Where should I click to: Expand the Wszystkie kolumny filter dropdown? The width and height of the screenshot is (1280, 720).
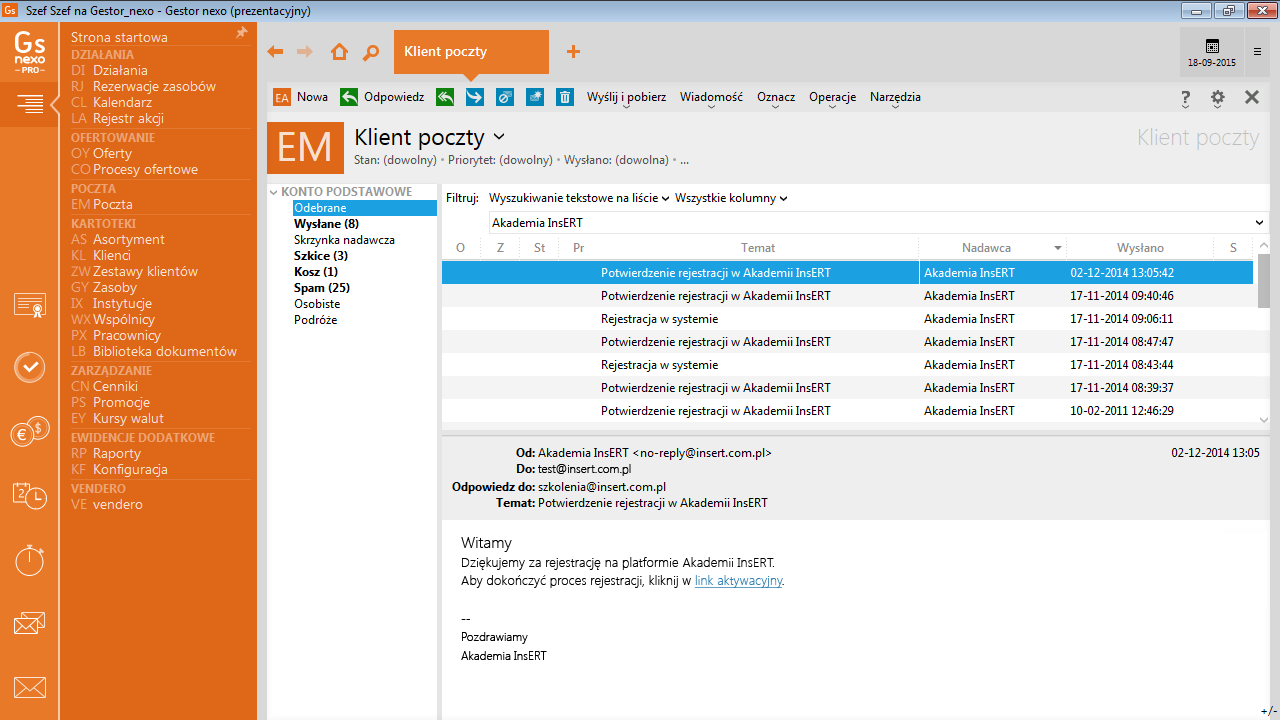731,198
